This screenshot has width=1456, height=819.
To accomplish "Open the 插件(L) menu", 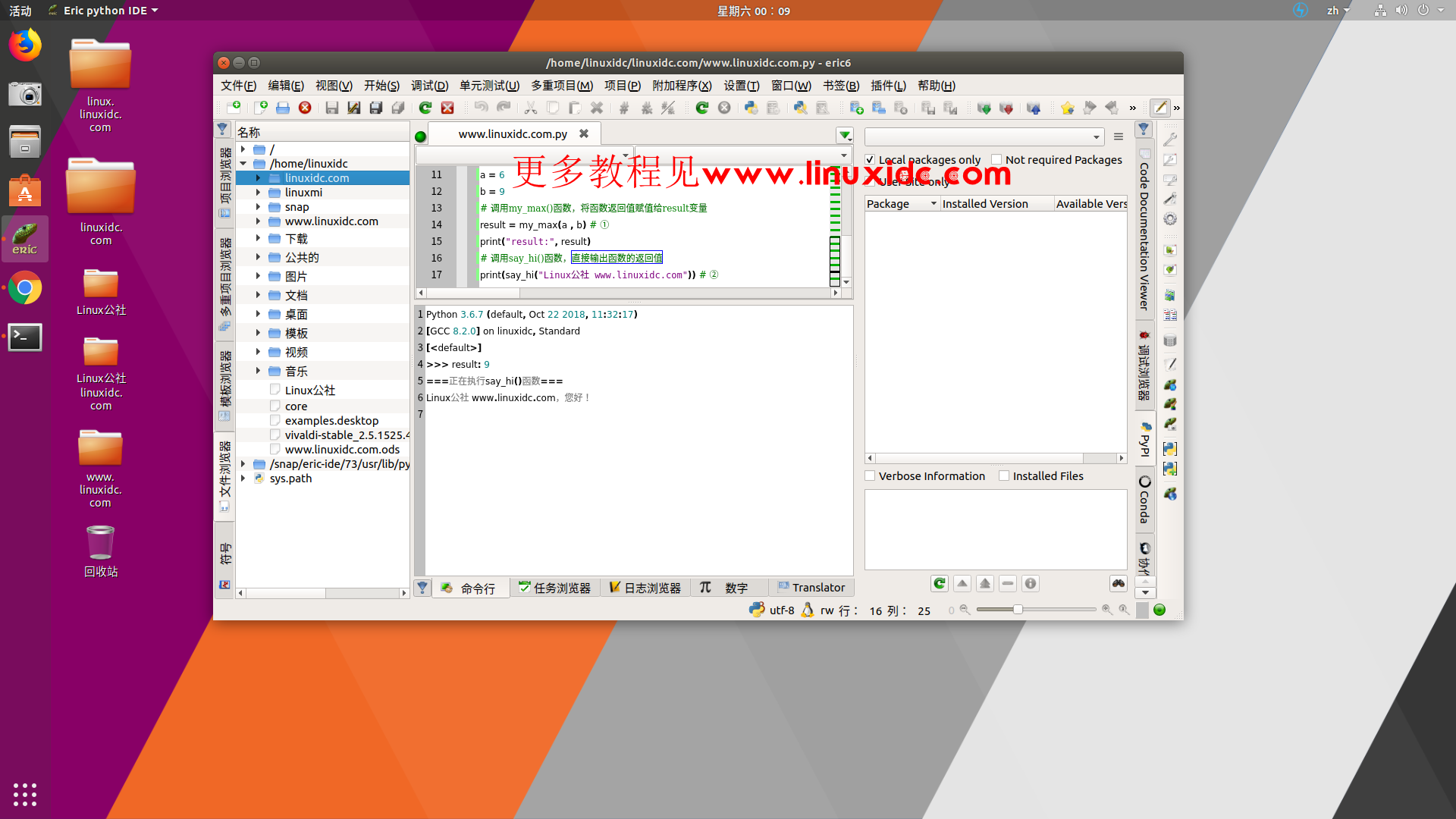I will (888, 86).
